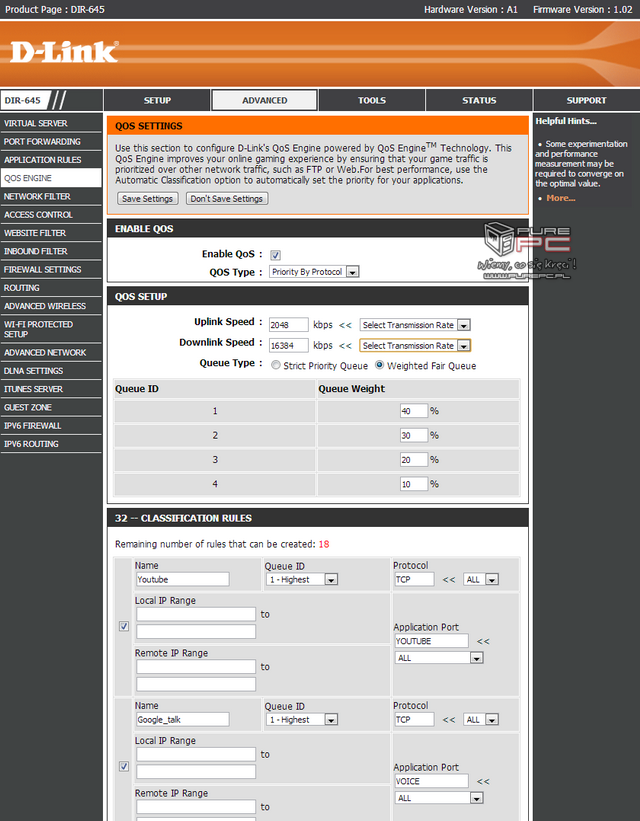
Task: Click the D-Link logo
Action: 64,52
